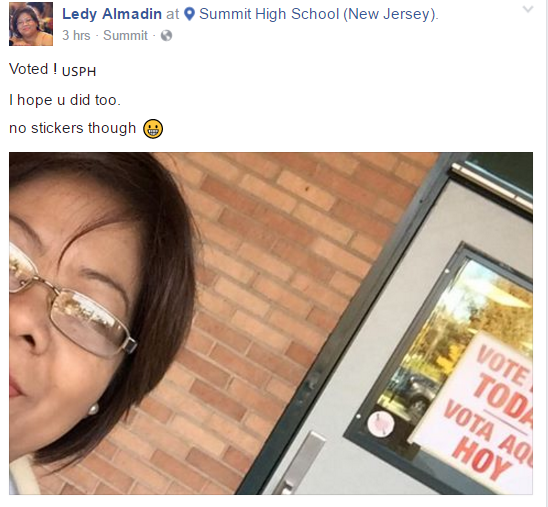Open Ledy Almadin's profile picture
Screen dimensions: 548x507
(31, 24)
